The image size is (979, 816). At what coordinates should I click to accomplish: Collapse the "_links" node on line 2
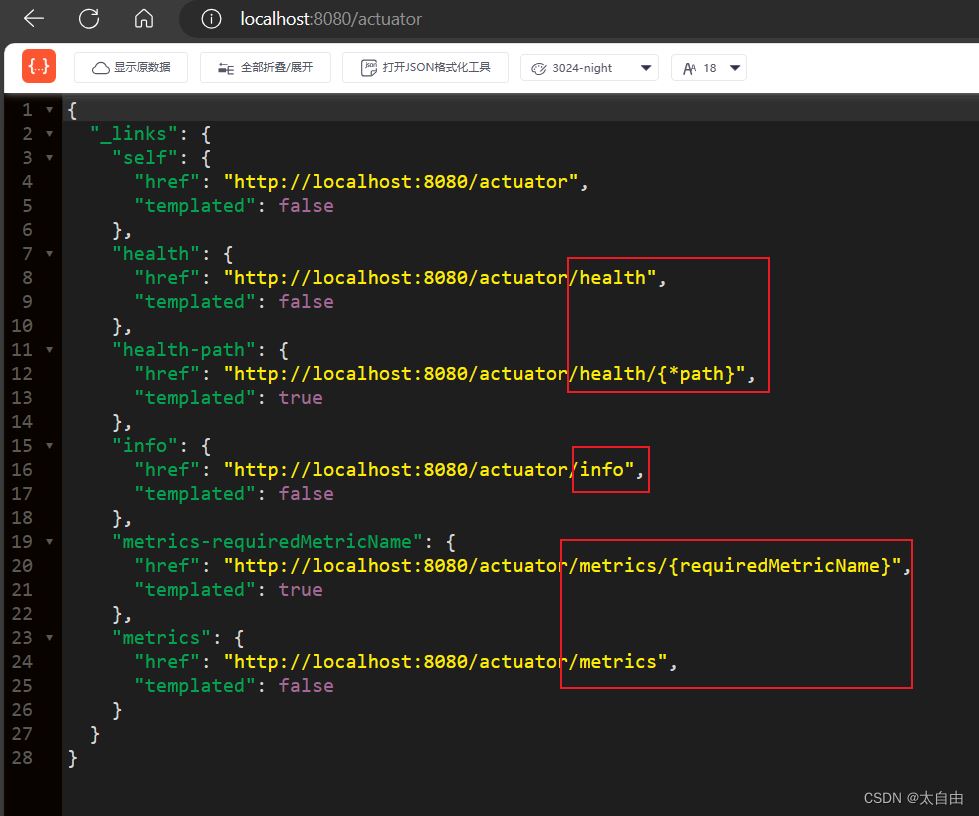pyautogui.click(x=49, y=134)
